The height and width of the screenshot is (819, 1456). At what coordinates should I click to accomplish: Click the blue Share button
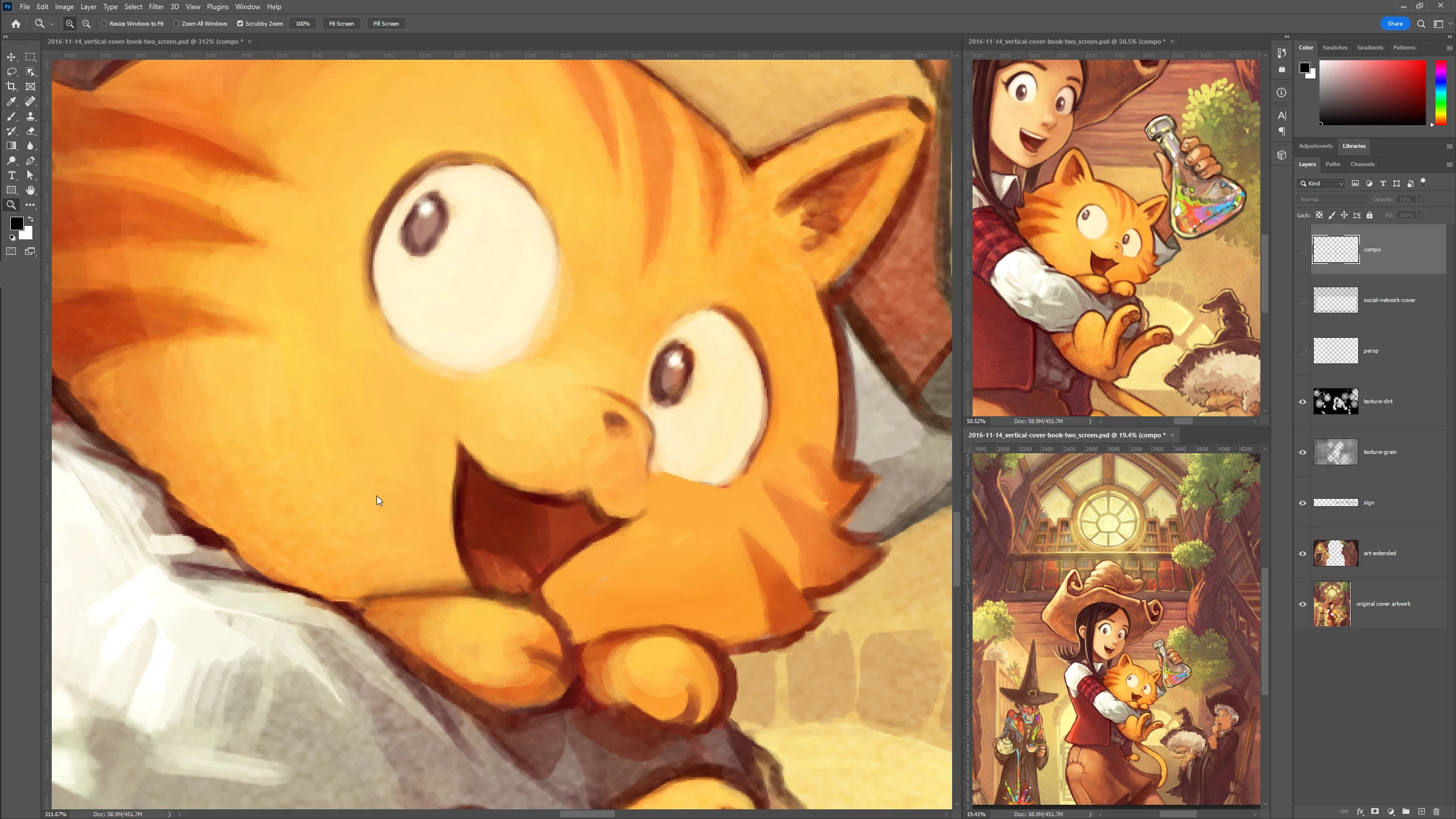1395,24
